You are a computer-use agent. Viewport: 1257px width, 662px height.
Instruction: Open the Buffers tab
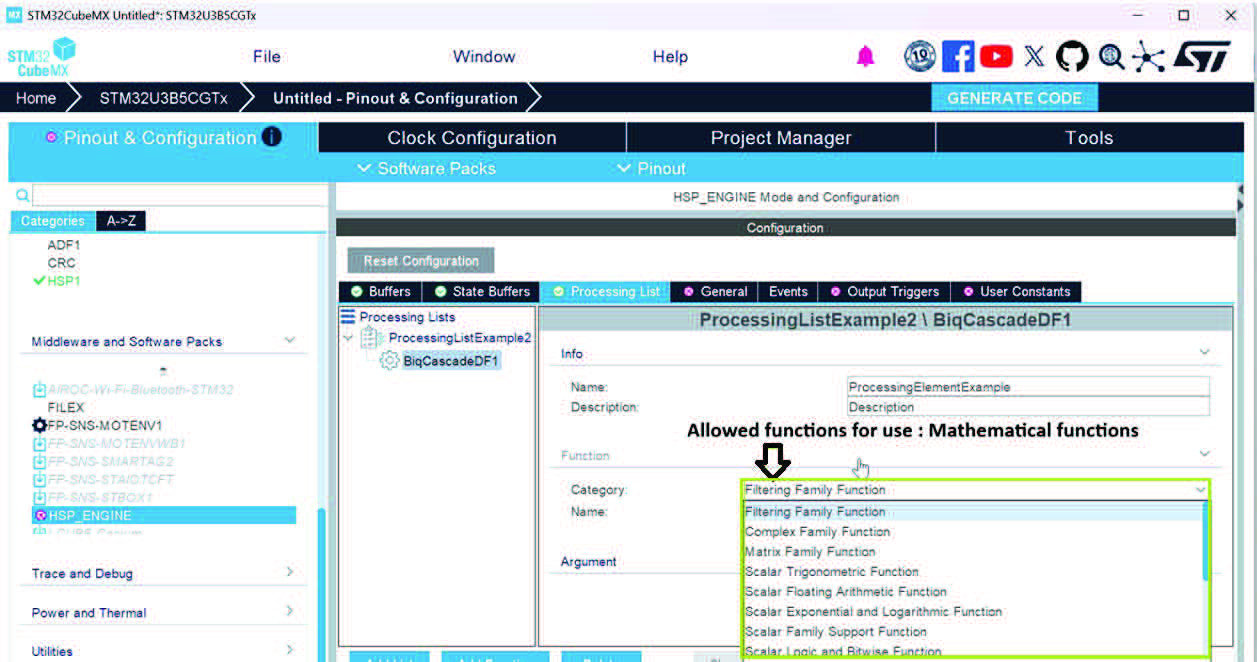(x=380, y=292)
